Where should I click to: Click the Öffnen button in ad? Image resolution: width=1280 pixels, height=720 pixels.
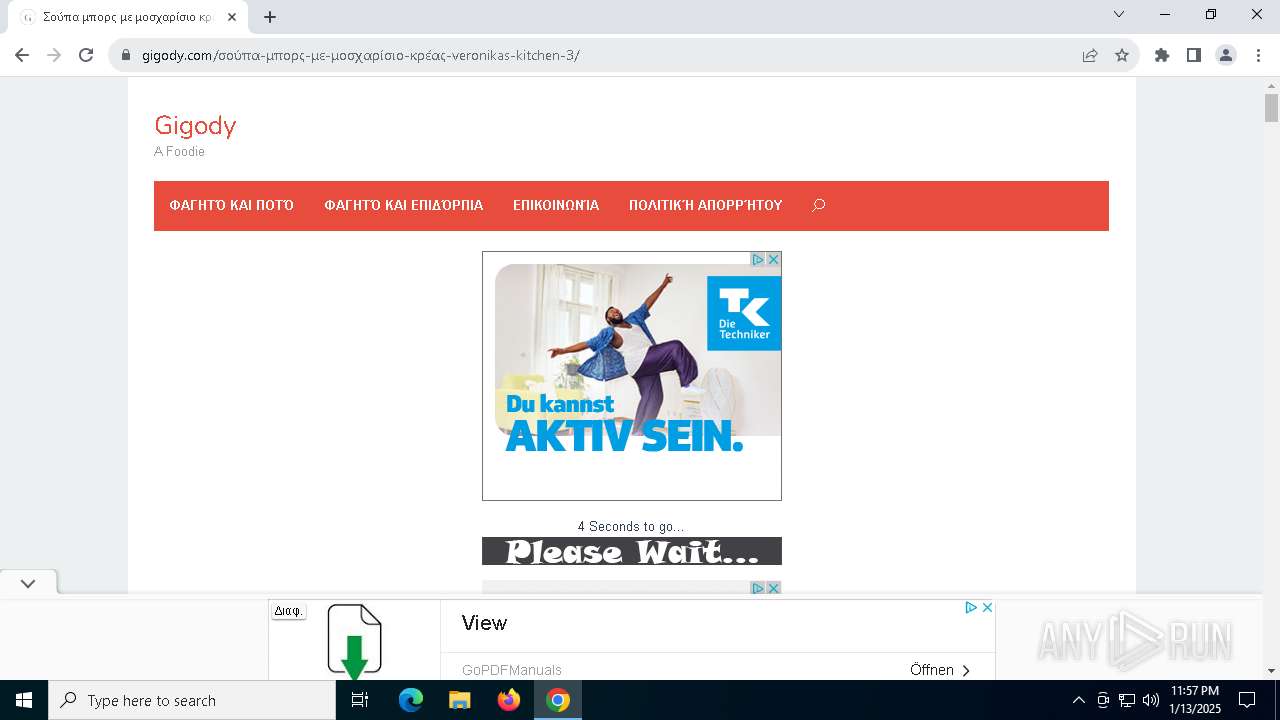pos(940,670)
